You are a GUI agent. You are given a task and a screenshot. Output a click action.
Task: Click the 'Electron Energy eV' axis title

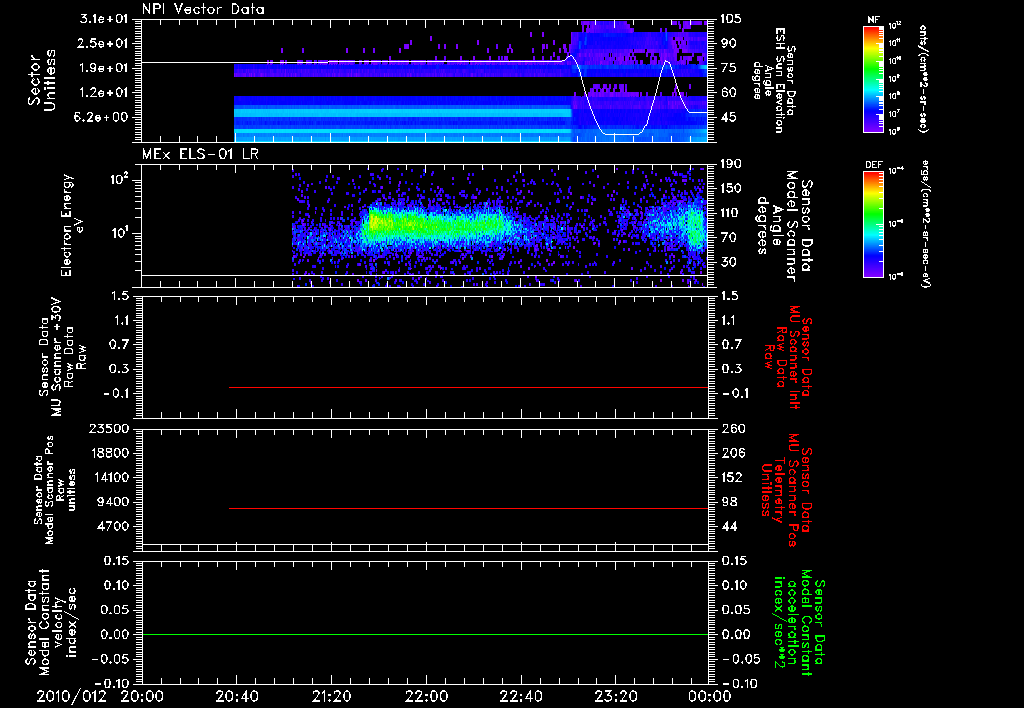(x=72, y=225)
